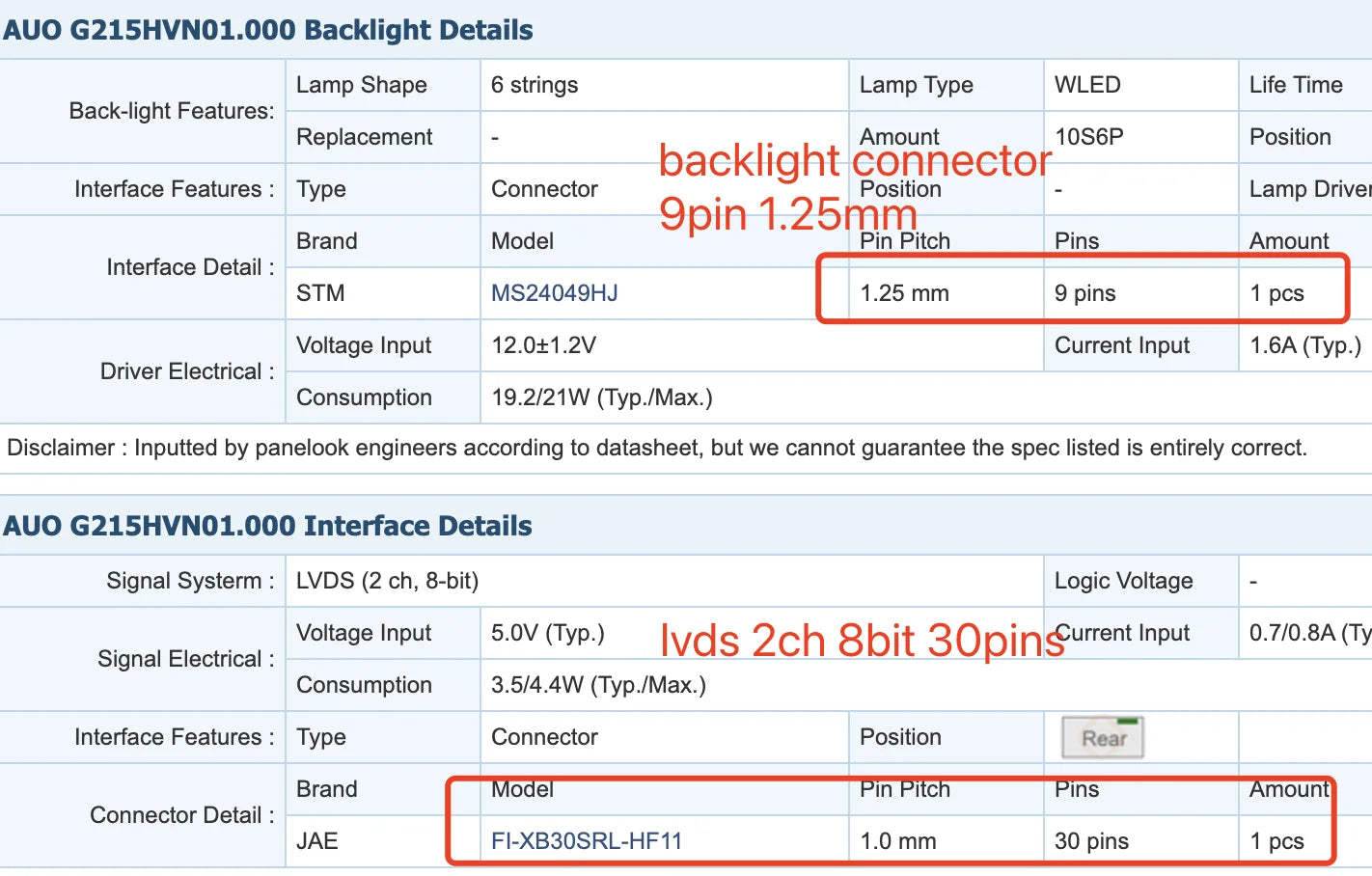Open the FI-XB30SRL-HF11 connector link
1372x876 pixels.
coord(587,841)
